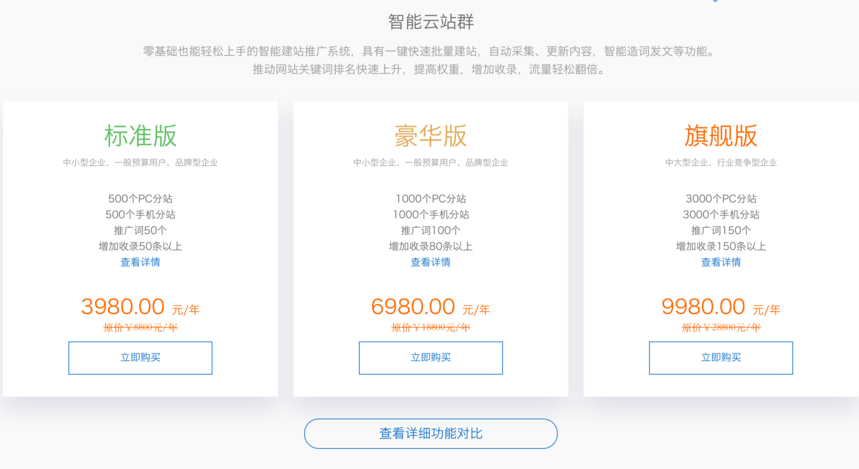Viewport: 859px width, 469px height.
Task: Click 立即购买 button under 旗舰版
Action: [721, 358]
